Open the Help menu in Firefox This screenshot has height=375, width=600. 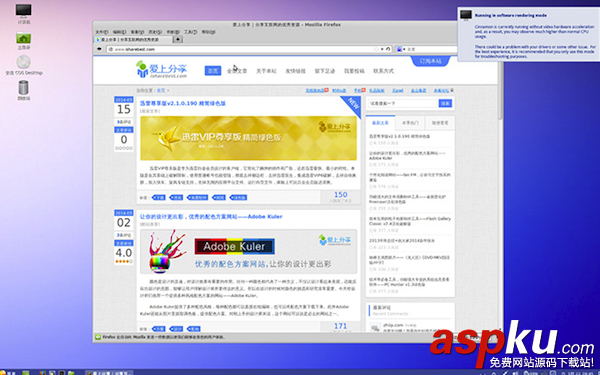pos(208,32)
